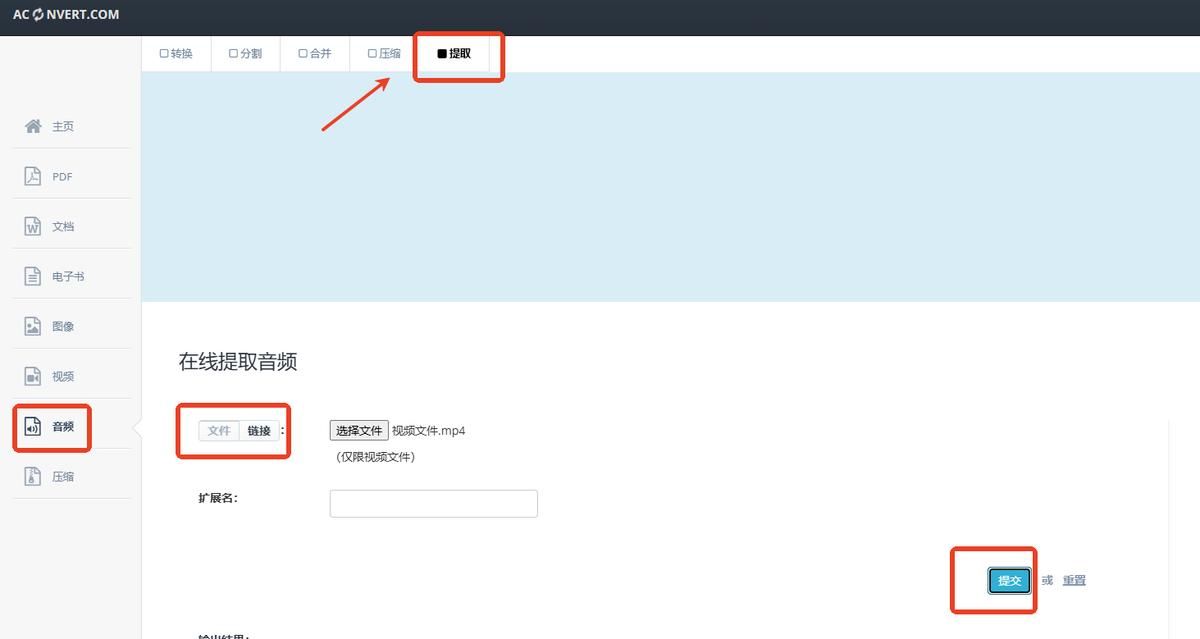
Task: Click the 扩展名 input field
Action: (434, 504)
